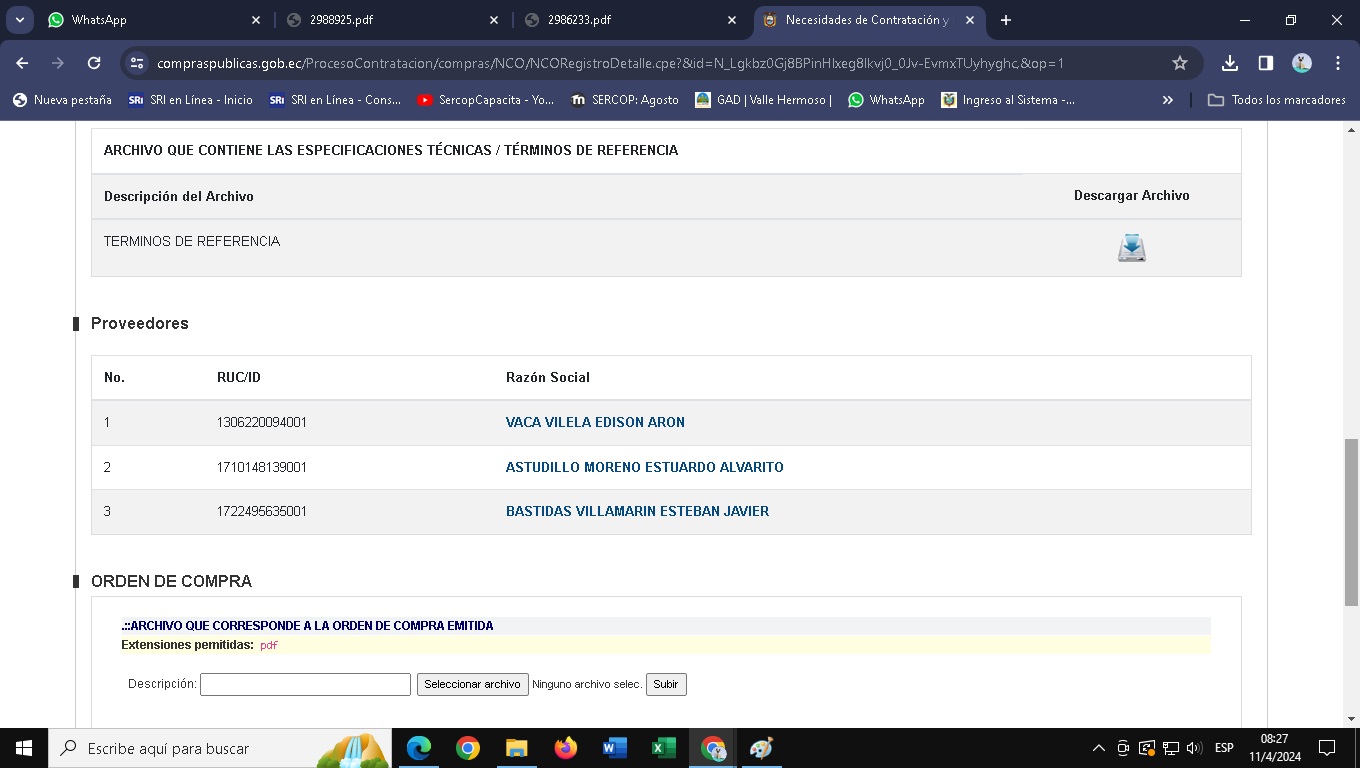Viewport: 1360px width, 768px height.
Task: Focus the Descripción text field
Action: point(305,684)
